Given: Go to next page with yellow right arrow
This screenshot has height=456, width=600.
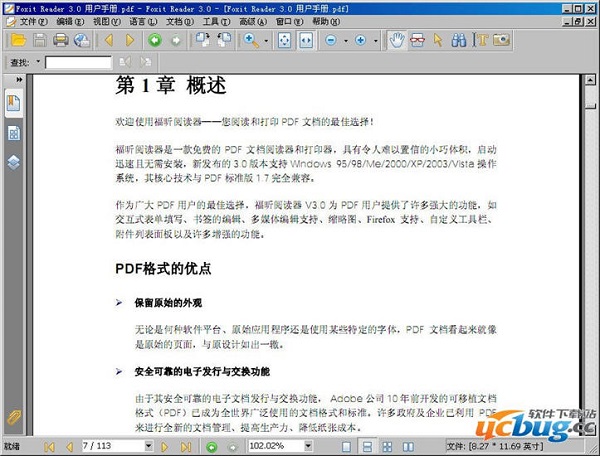Looking at the screenshot, I should point(130,40).
